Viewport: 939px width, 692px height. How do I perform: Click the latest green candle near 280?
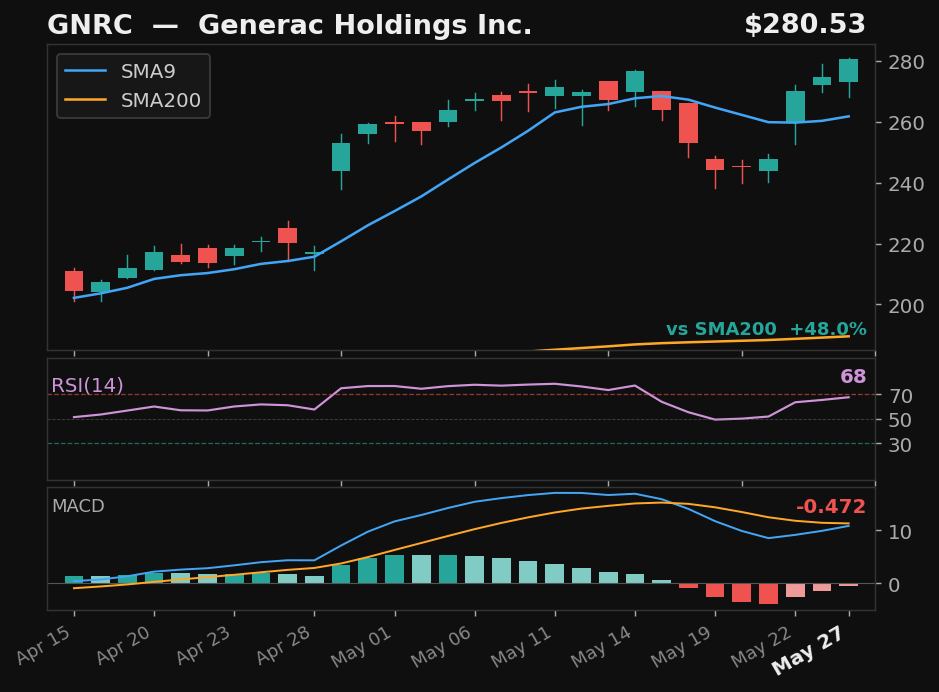click(x=849, y=70)
